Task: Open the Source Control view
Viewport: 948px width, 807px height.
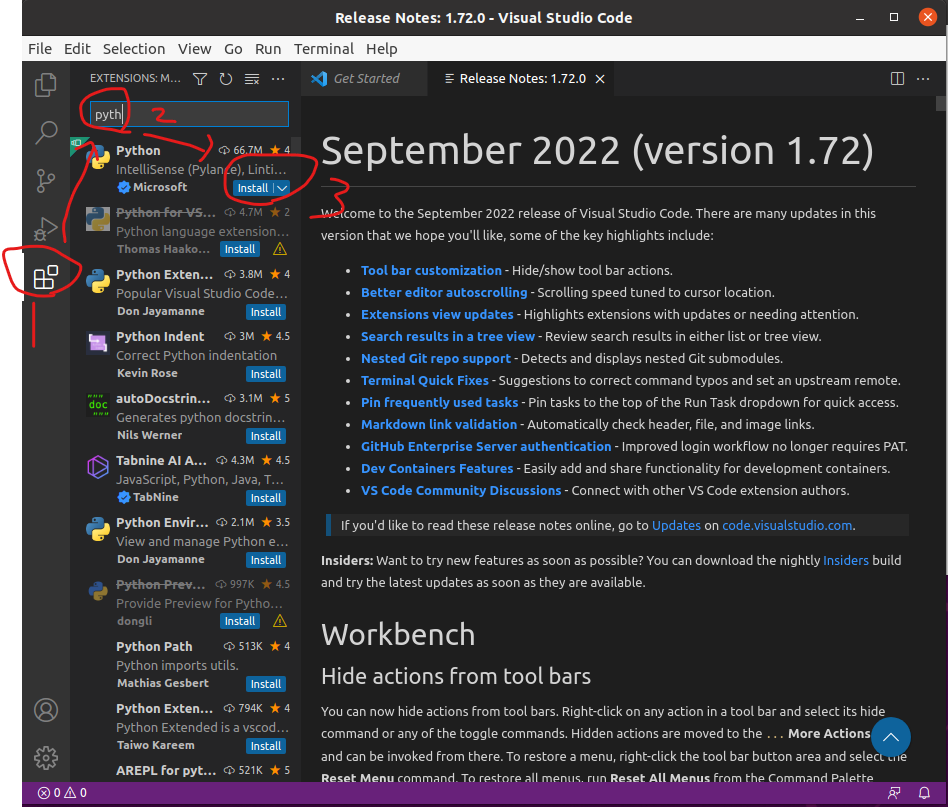Action: click(45, 181)
